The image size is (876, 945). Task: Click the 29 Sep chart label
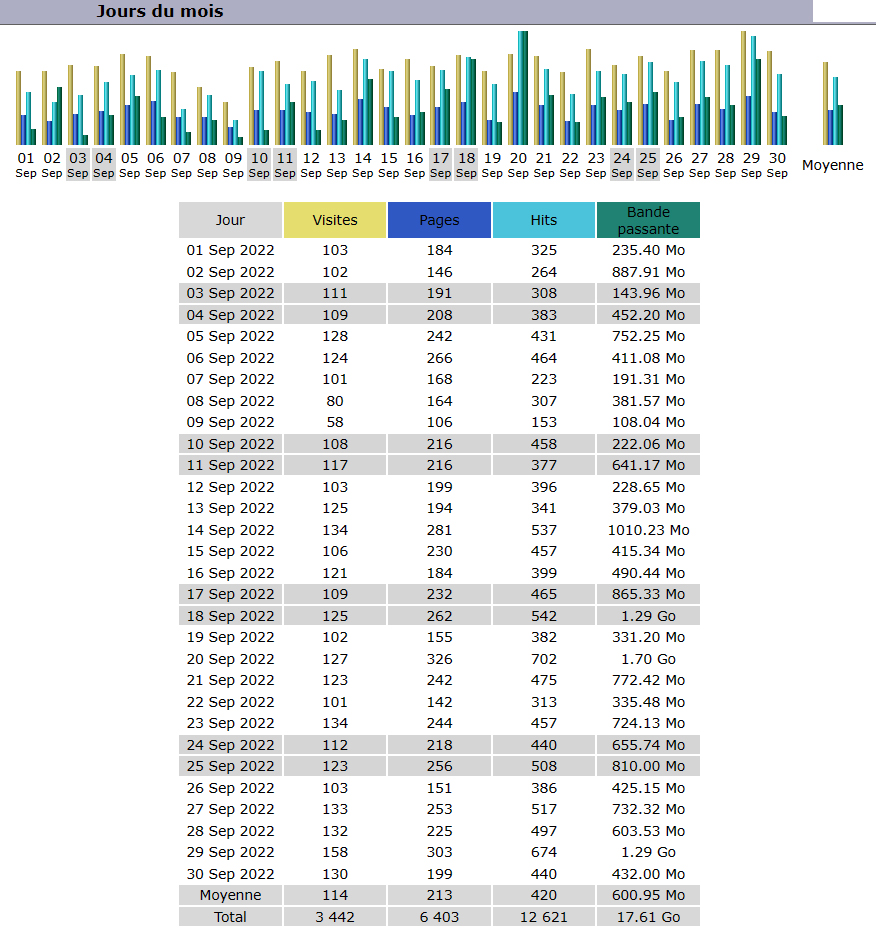(x=751, y=165)
